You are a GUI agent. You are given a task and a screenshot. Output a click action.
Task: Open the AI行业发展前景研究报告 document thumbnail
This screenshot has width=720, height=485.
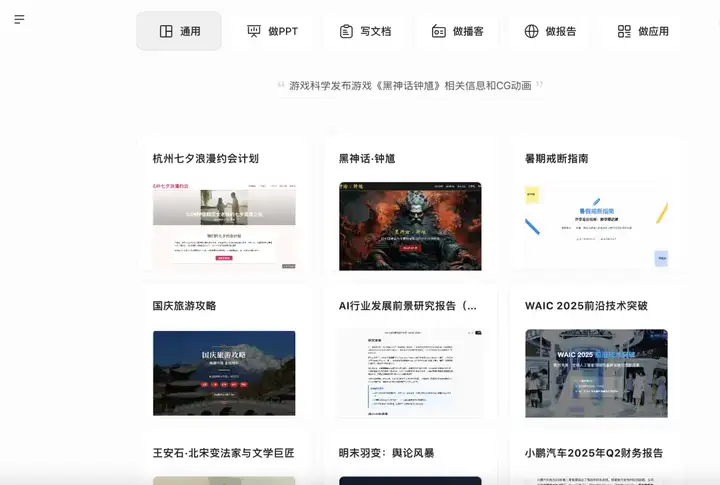pyautogui.click(x=410, y=373)
